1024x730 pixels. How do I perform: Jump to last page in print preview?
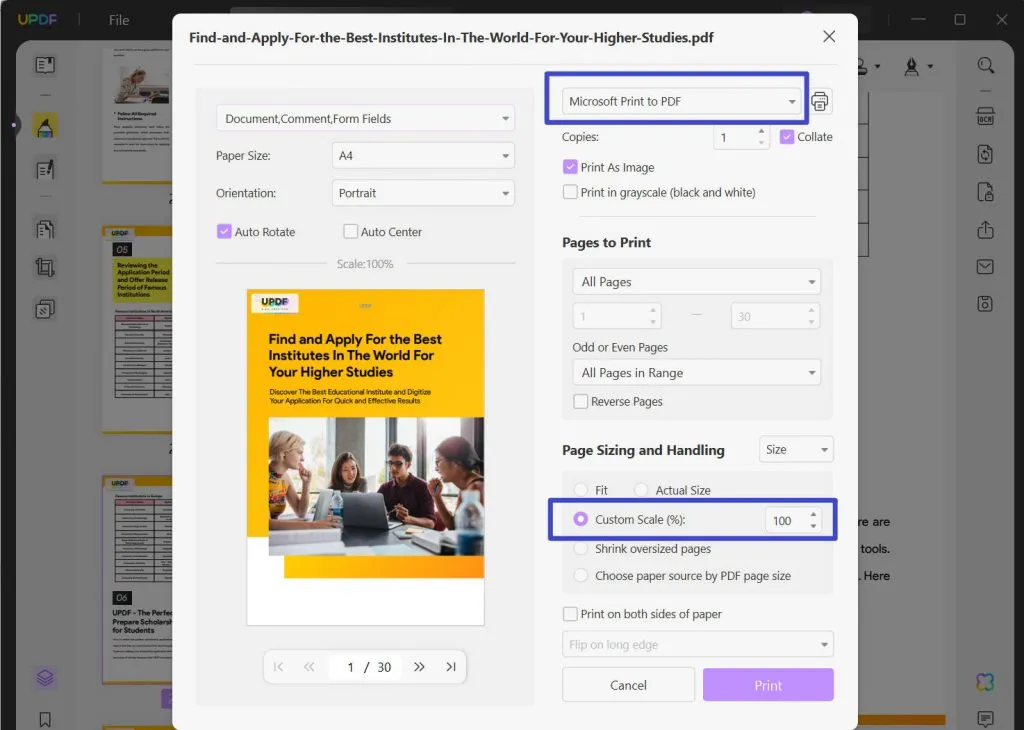coord(451,667)
